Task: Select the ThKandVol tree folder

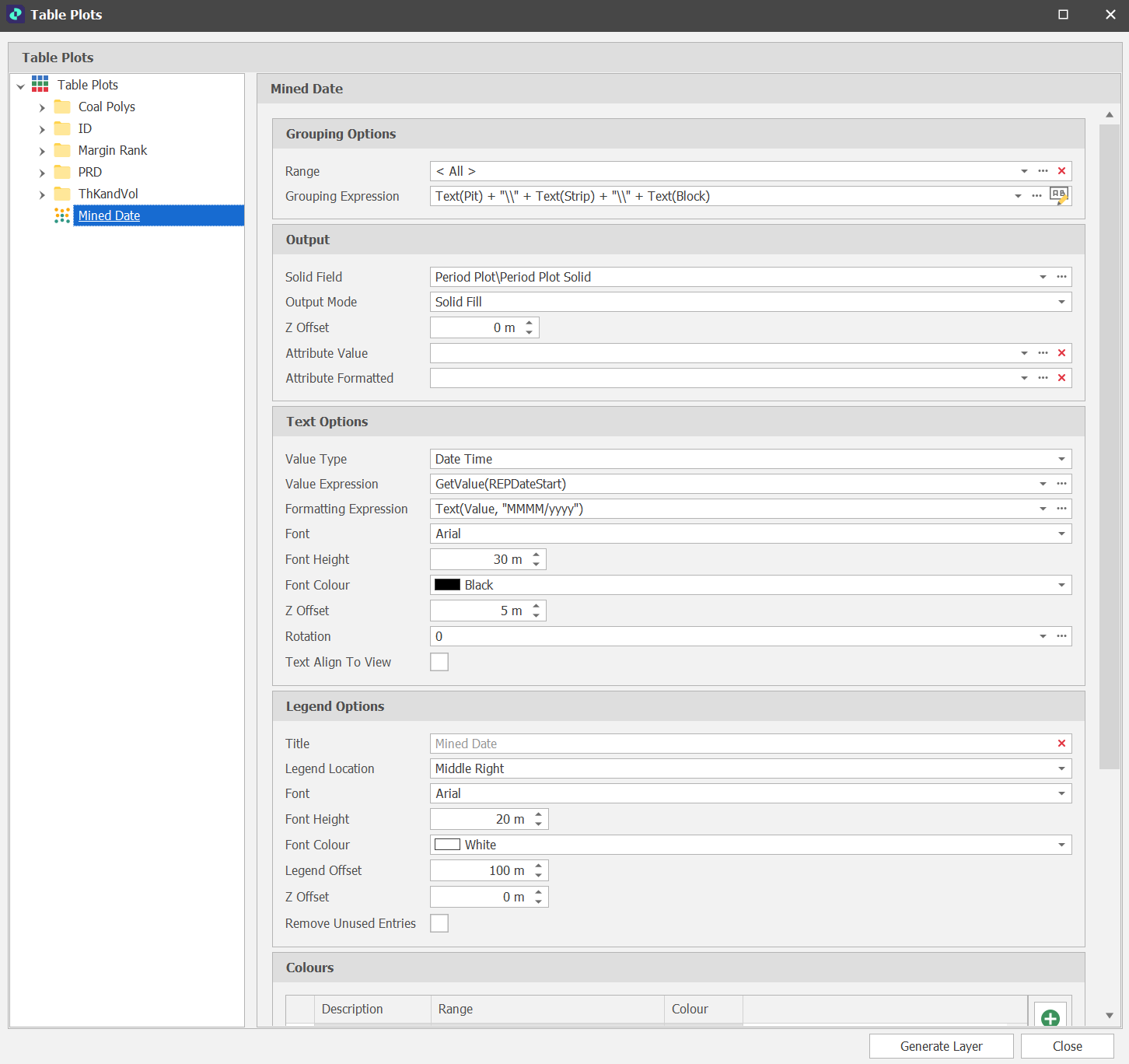Action: point(108,194)
